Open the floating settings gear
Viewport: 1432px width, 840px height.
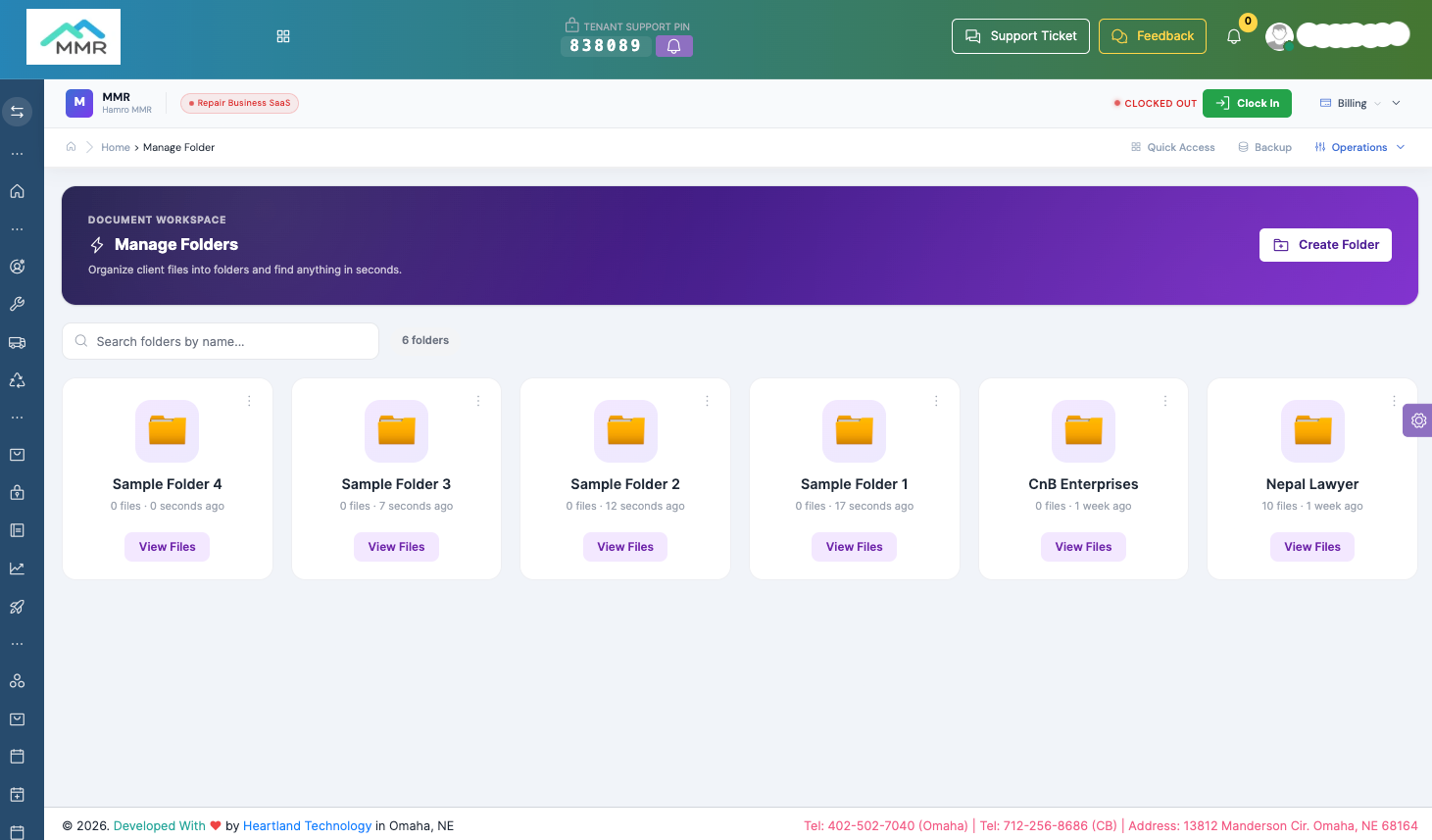(1418, 420)
